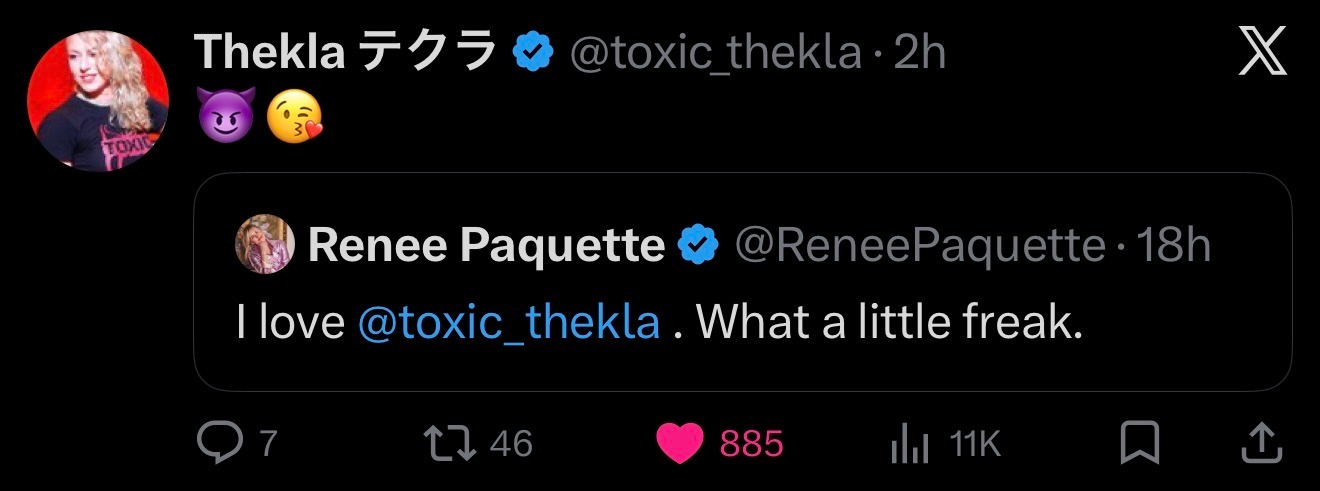The height and width of the screenshot is (491, 1320).
Task: Open replies via the comment bubble icon
Action: [214, 443]
